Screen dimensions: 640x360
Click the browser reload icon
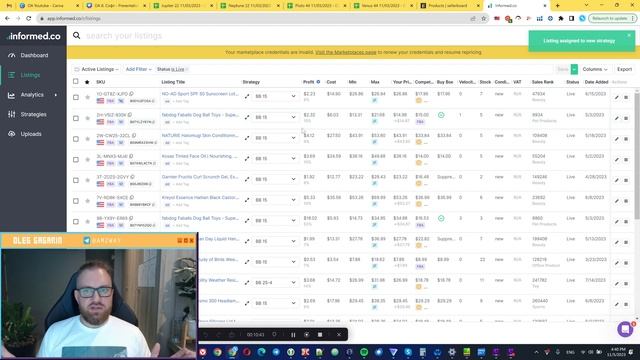point(29,18)
